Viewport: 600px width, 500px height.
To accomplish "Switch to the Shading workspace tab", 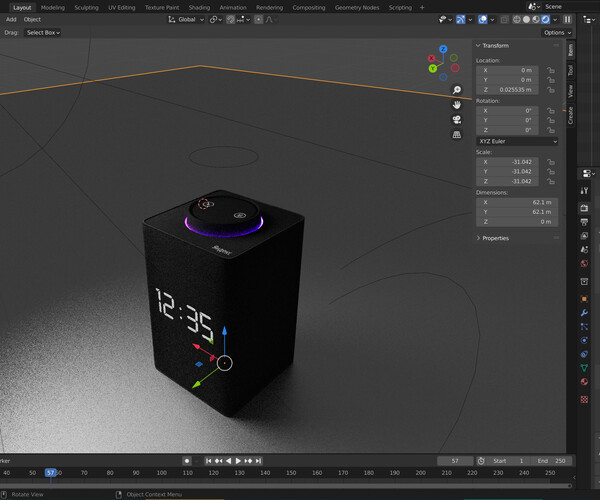I will (x=199, y=8).
